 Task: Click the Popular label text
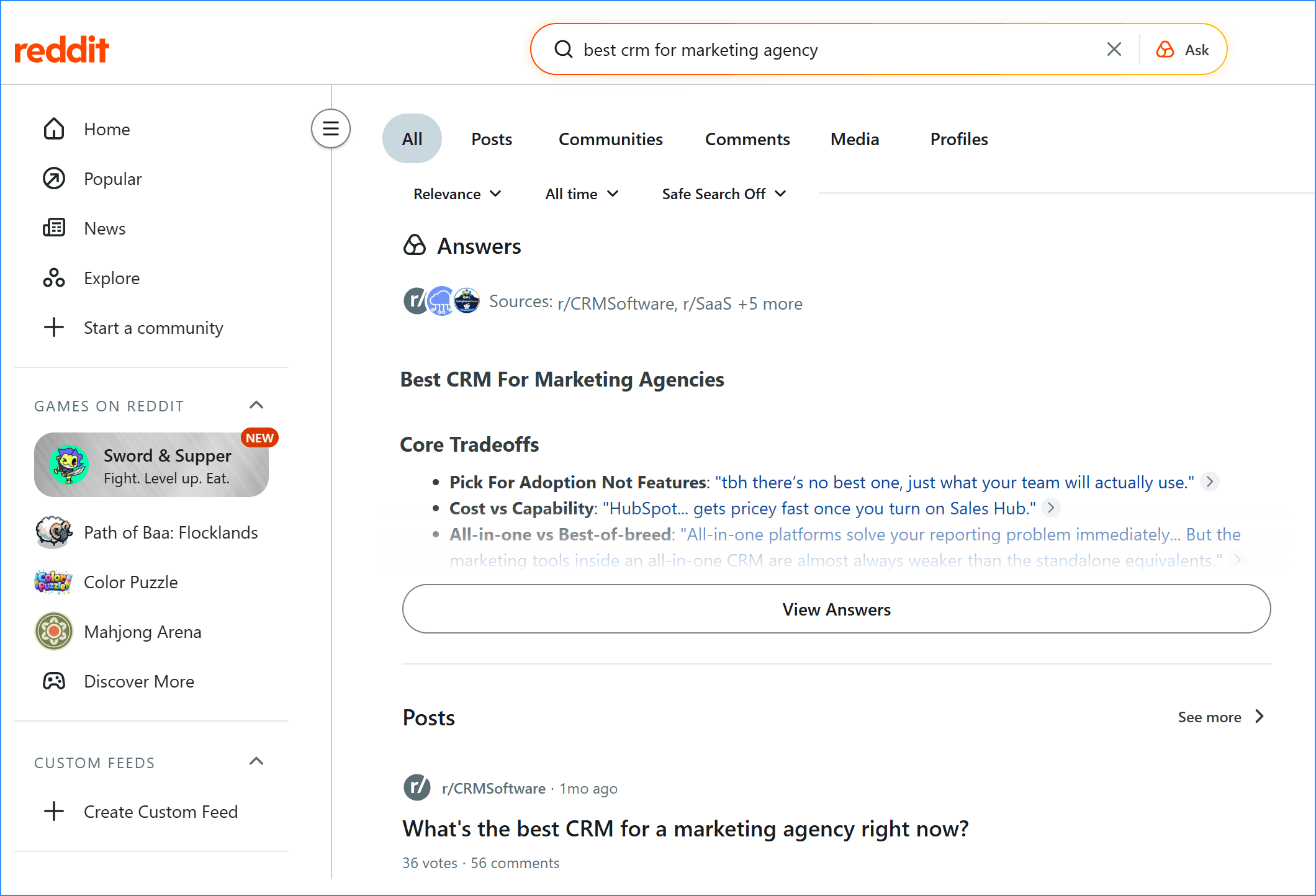click(x=113, y=179)
